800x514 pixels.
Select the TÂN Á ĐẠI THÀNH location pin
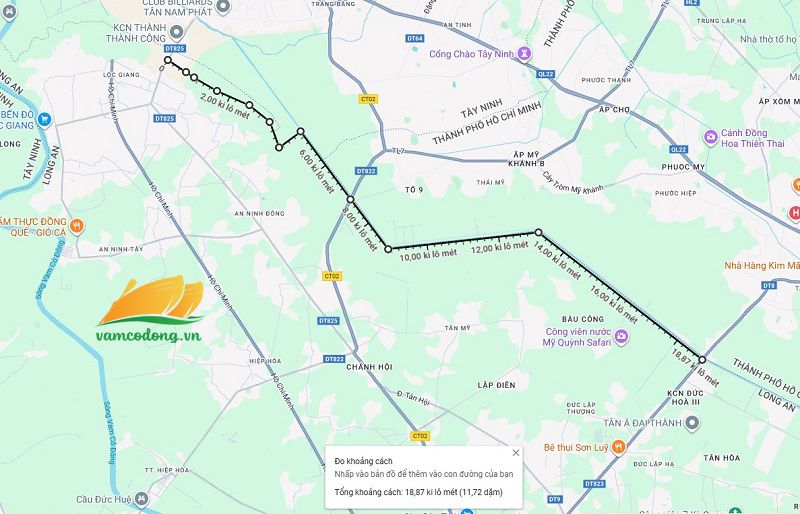coord(692,423)
